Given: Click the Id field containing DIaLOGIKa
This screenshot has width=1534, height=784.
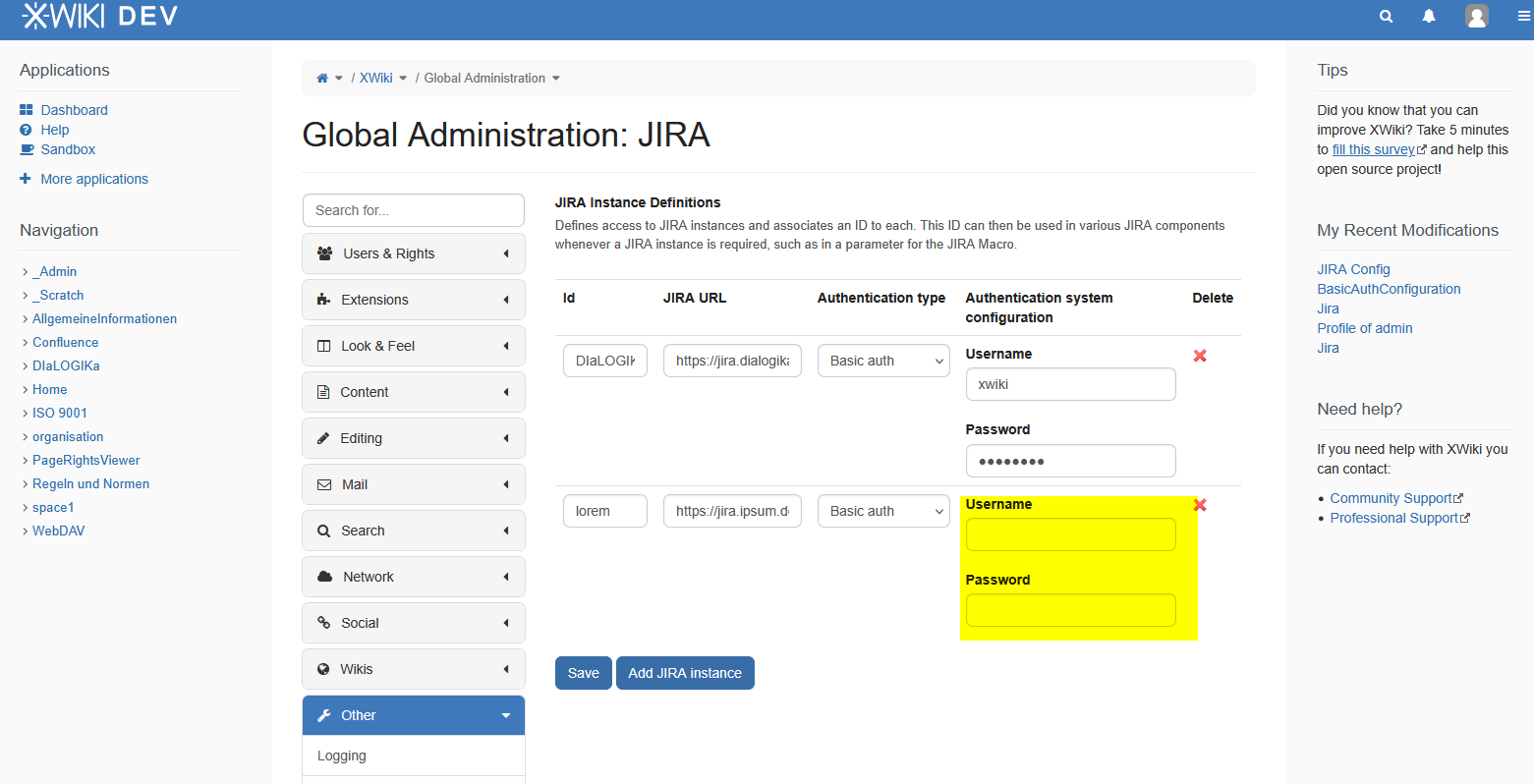Looking at the screenshot, I should 605,361.
